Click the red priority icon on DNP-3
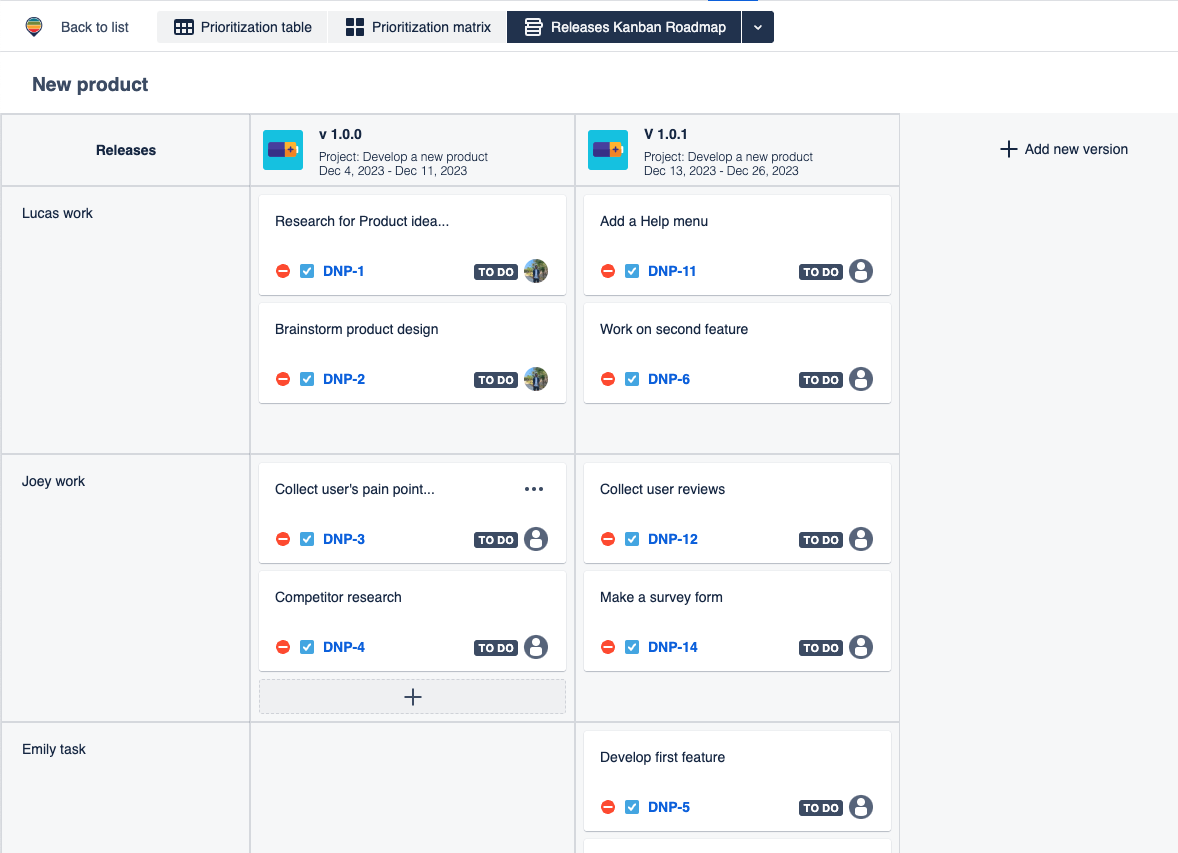The width and height of the screenshot is (1178, 853). [283, 539]
